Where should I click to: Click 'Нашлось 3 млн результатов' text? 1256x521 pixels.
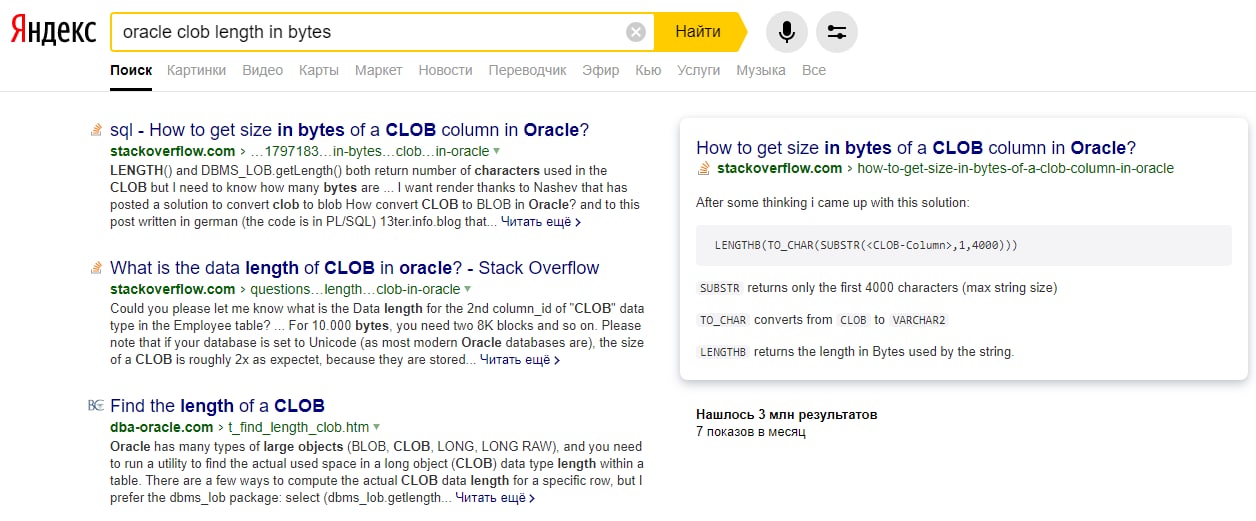click(x=786, y=414)
